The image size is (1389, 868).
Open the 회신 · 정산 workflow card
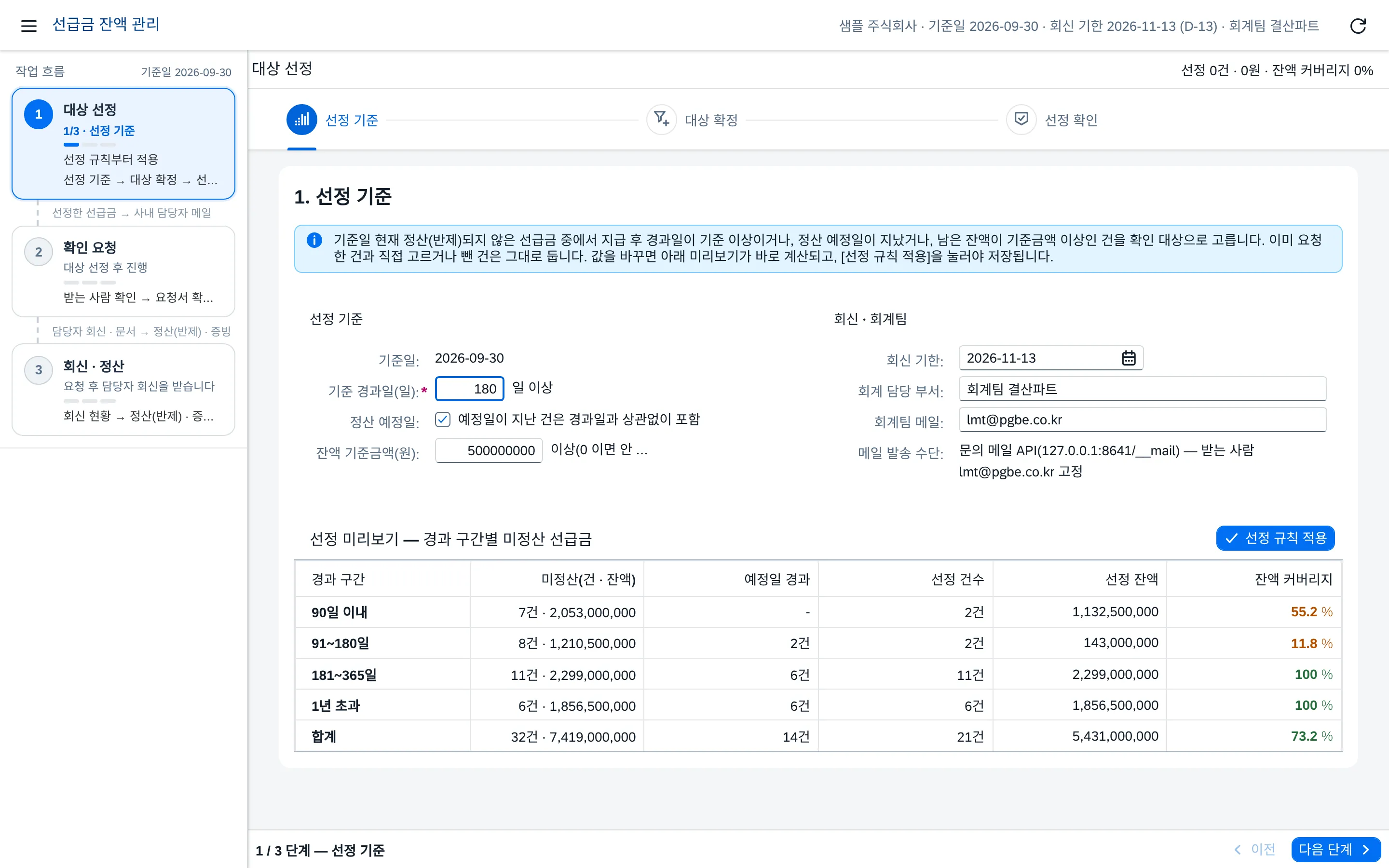pyautogui.click(x=123, y=389)
